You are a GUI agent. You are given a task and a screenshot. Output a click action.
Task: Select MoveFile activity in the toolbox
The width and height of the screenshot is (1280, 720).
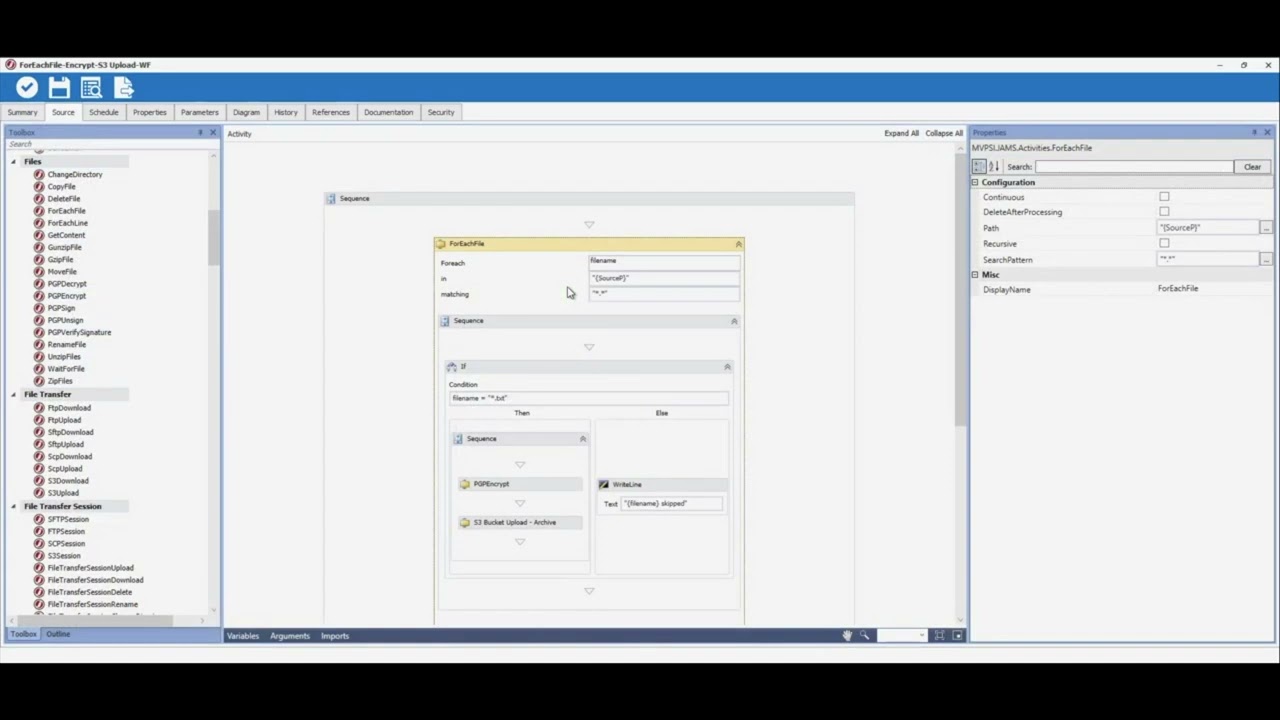click(x=62, y=271)
